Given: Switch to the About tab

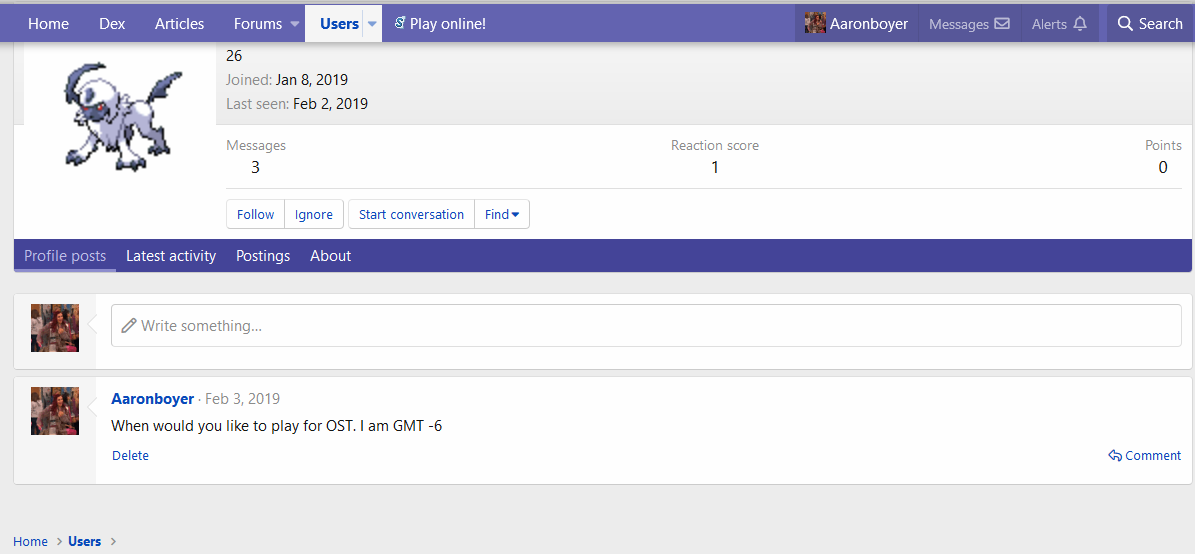Looking at the screenshot, I should pyautogui.click(x=331, y=255).
